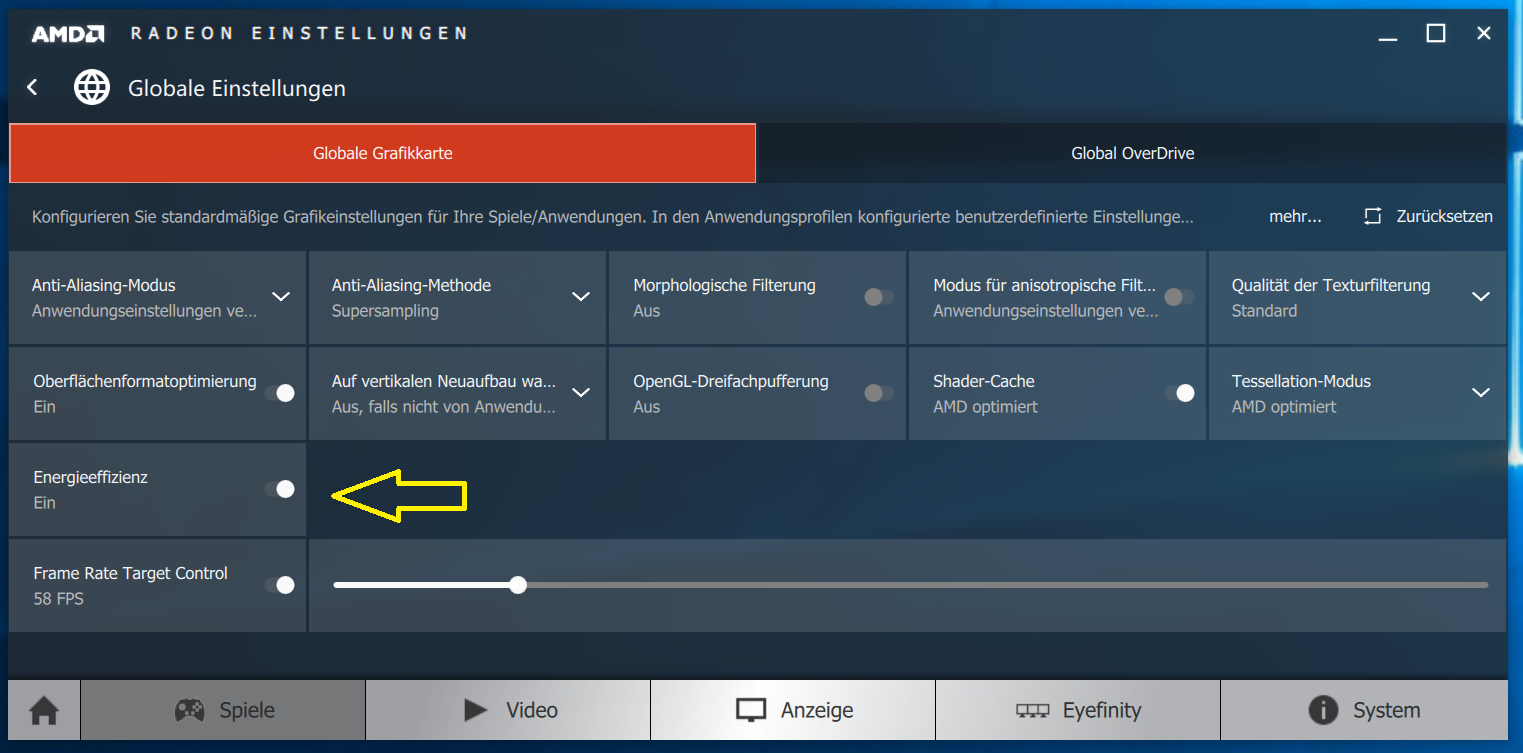Switch to Global OverDrive tab

(x=1132, y=153)
